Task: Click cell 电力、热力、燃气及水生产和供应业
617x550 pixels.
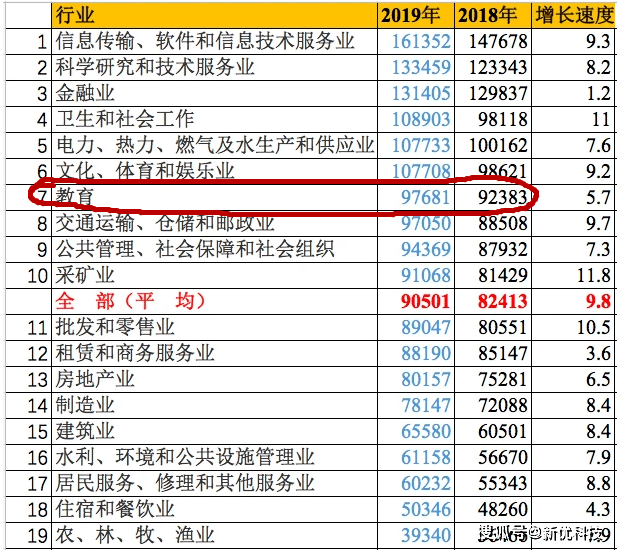Action: pos(214,146)
